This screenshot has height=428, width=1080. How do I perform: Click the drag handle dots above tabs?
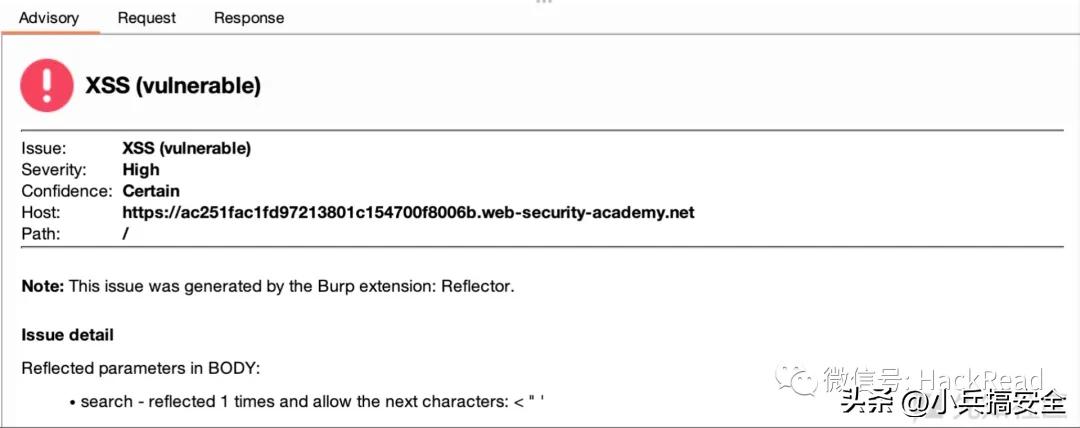tap(545, 2)
